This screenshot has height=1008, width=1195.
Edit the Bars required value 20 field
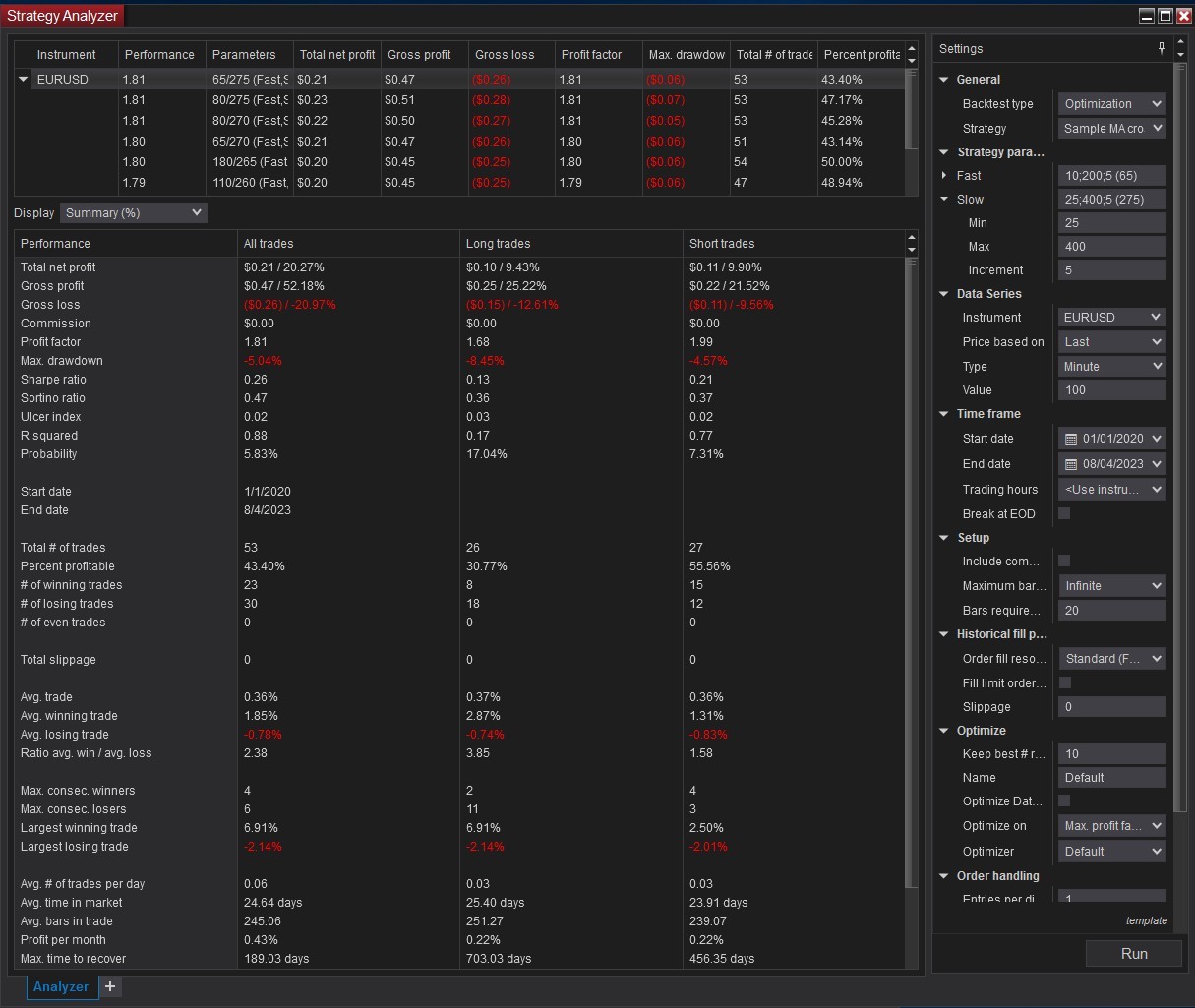(1112, 611)
